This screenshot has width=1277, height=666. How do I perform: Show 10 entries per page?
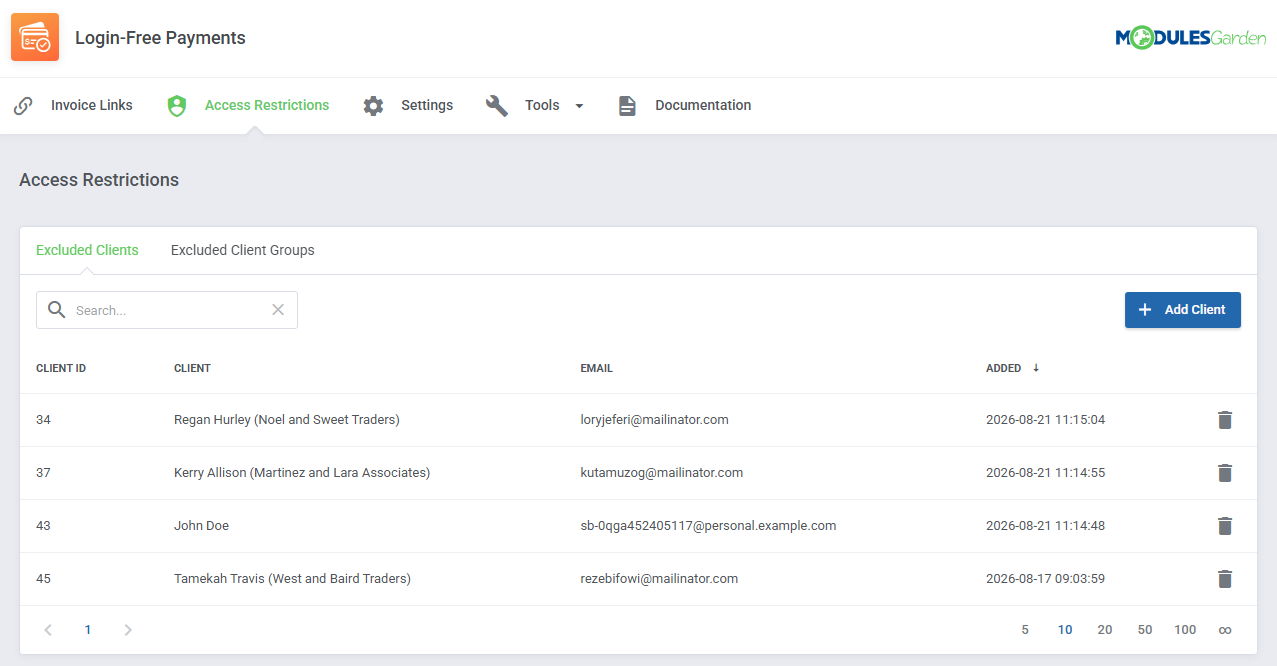pos(1065,630)
